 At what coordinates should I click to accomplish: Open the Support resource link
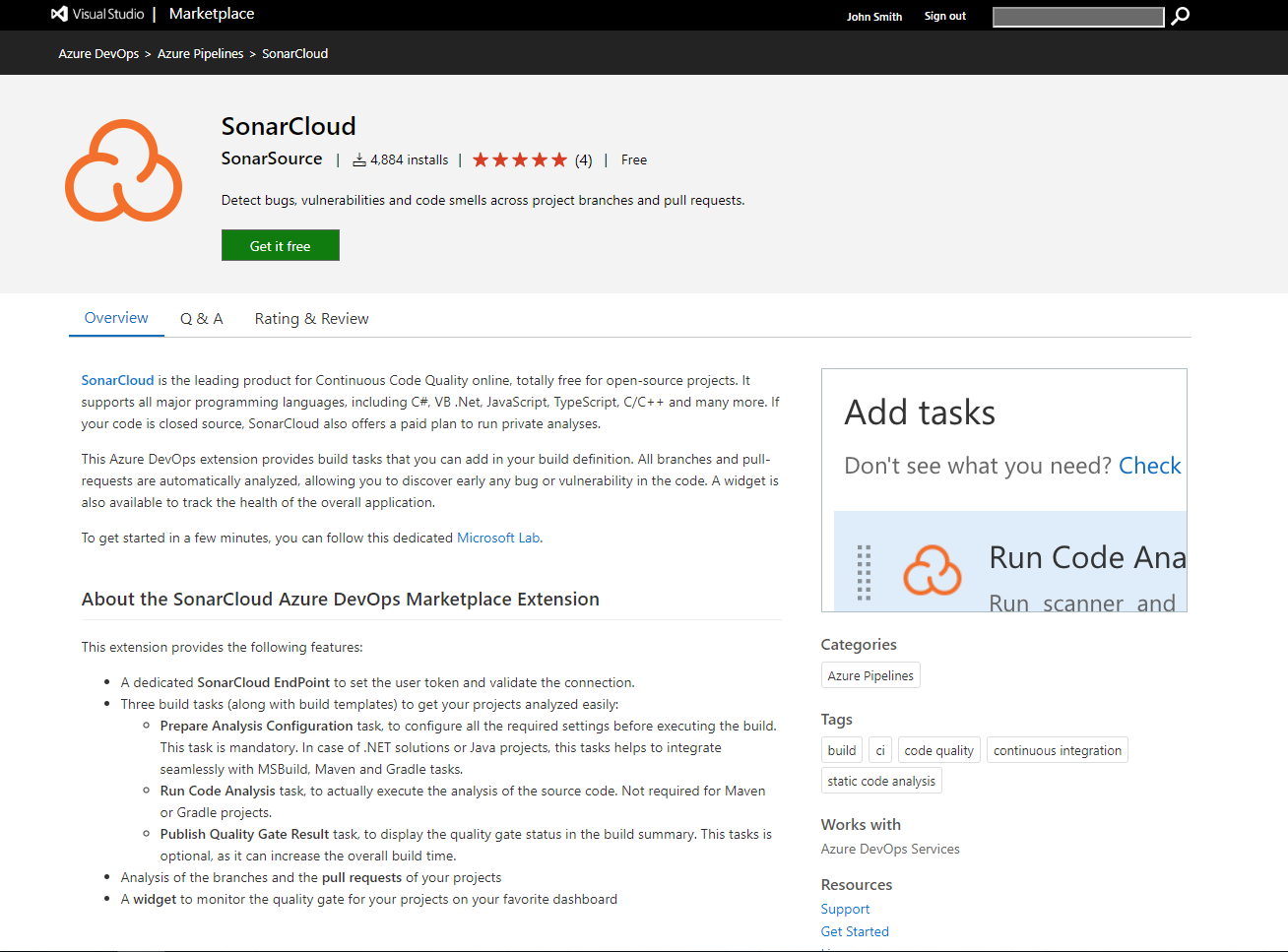point(846,909)
